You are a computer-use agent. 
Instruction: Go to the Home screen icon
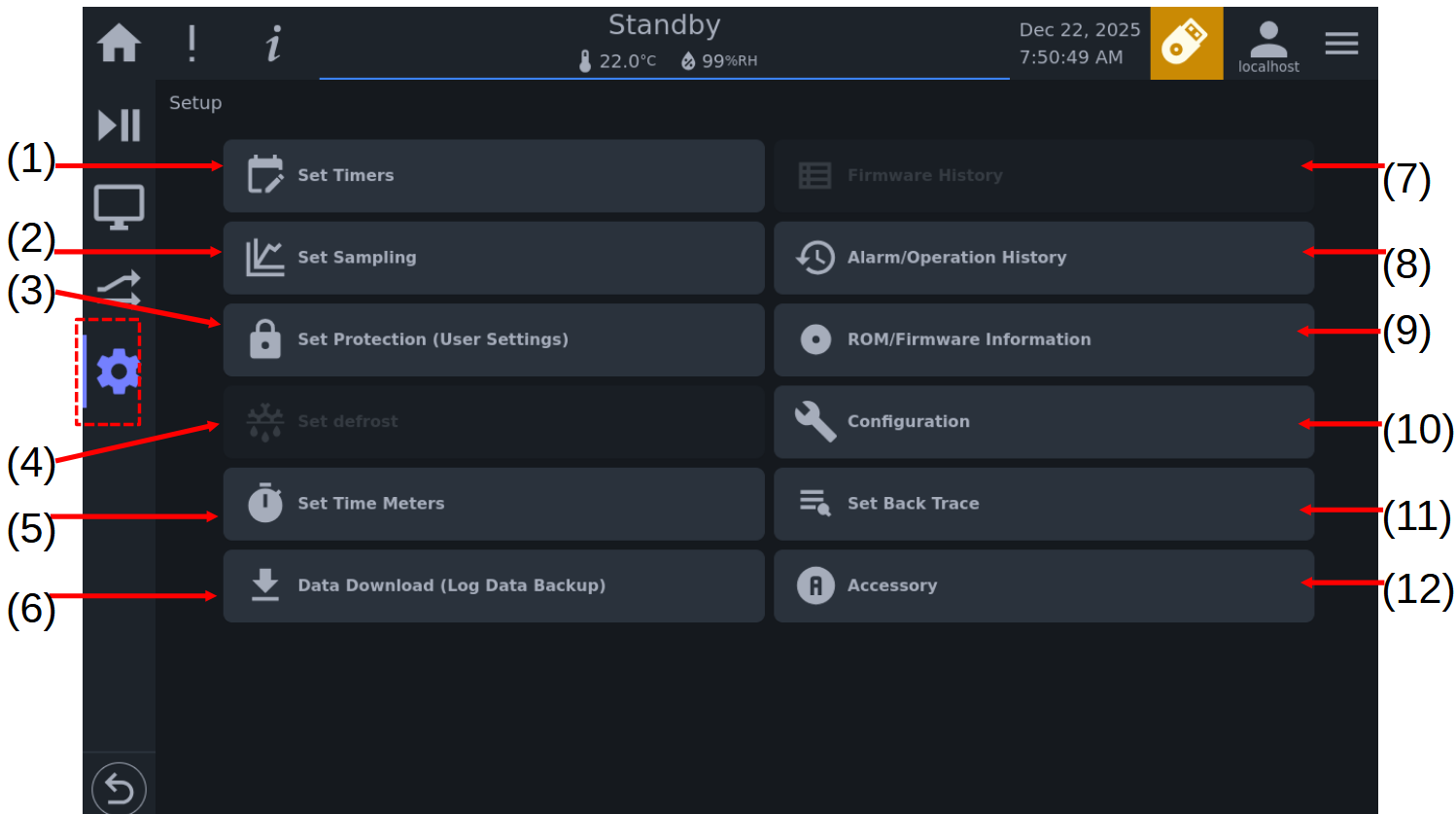pyautogui.click(x=120, y=44)
